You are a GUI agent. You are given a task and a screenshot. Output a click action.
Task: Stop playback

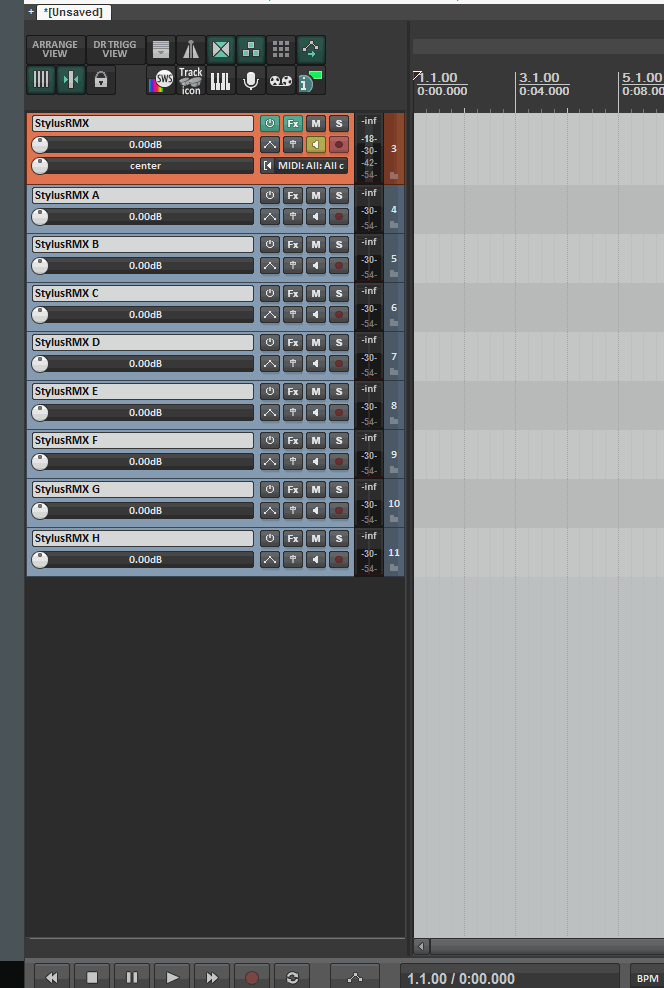coord(92,977)
